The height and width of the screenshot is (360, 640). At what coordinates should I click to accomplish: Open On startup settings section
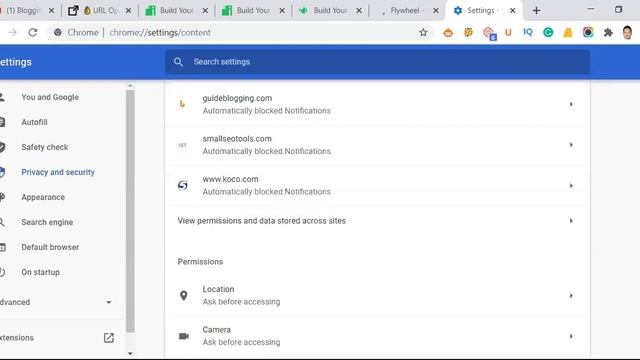(40, 272)
